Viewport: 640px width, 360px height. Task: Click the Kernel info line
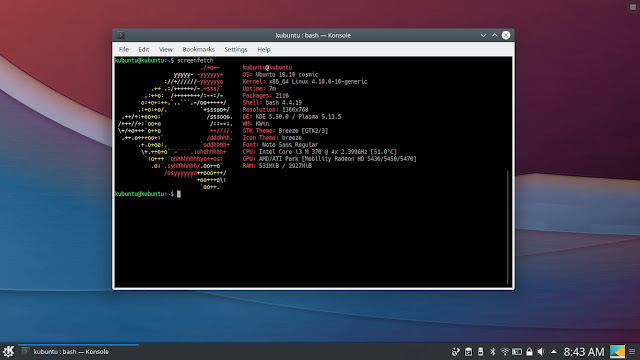(305, 82)
